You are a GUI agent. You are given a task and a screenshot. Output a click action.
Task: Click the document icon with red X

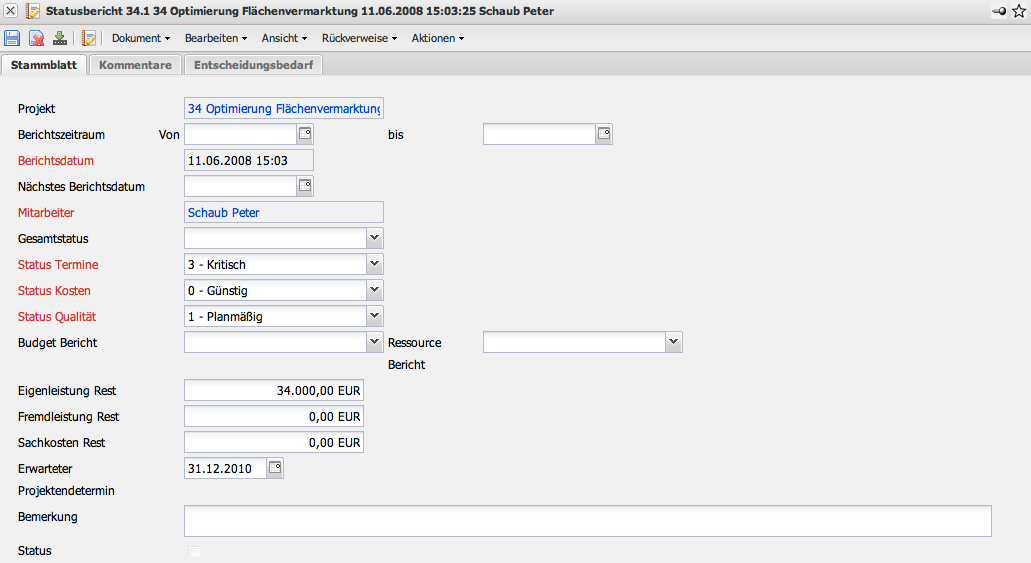(36, 38)
